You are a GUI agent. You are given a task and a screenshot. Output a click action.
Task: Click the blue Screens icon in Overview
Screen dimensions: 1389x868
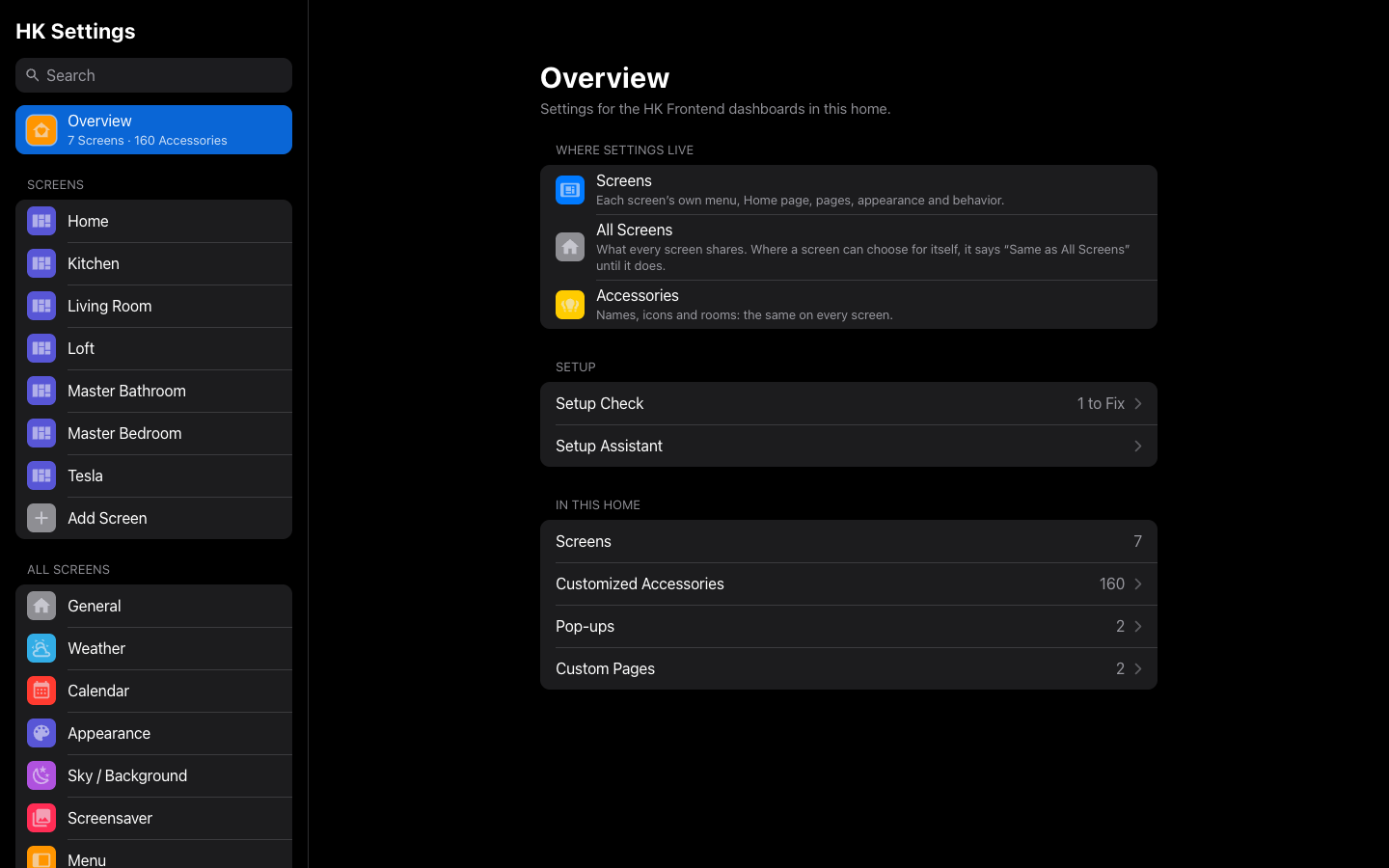[570, 190]
